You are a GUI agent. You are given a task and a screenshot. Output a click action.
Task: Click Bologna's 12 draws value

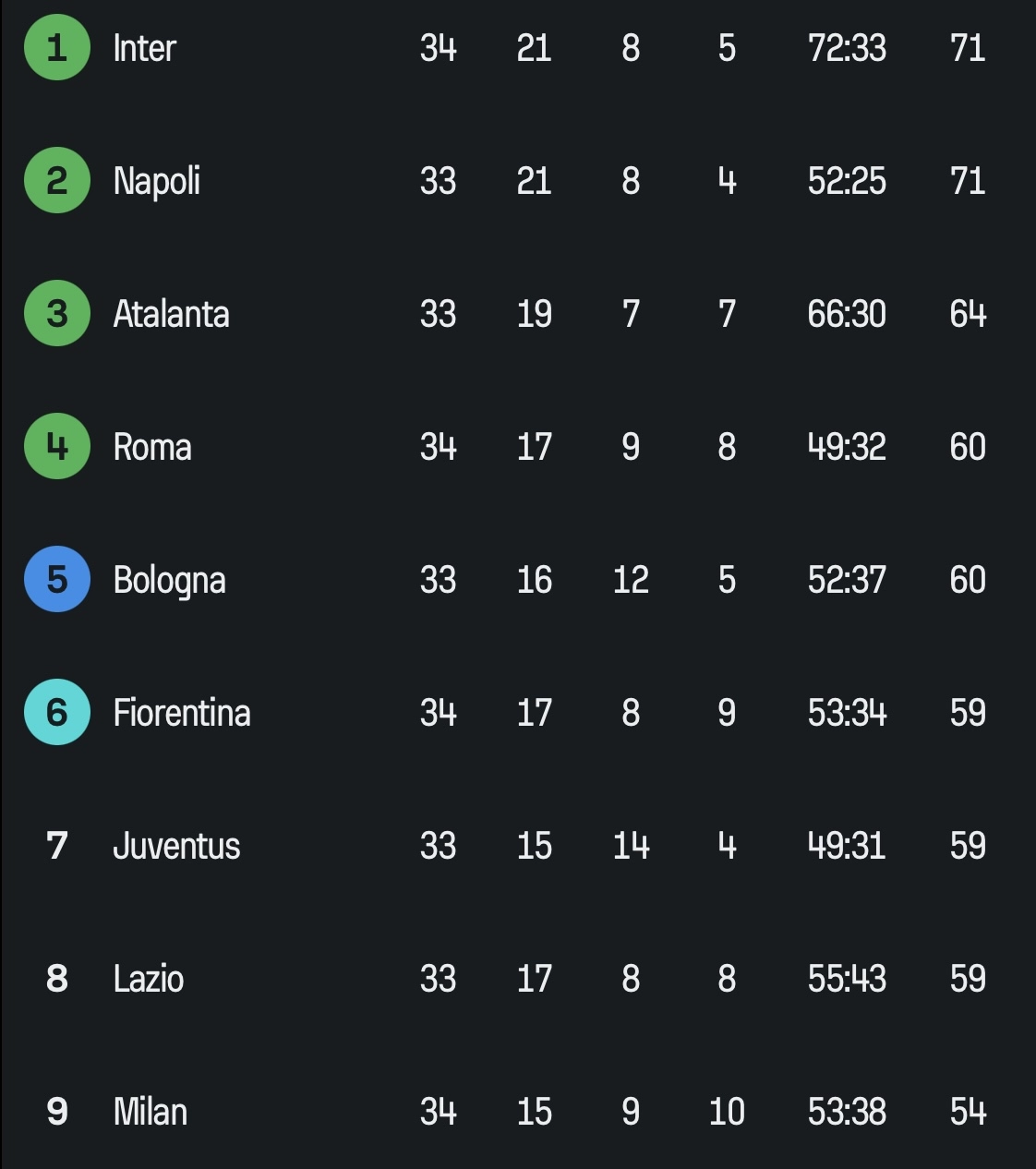[631, 580]
